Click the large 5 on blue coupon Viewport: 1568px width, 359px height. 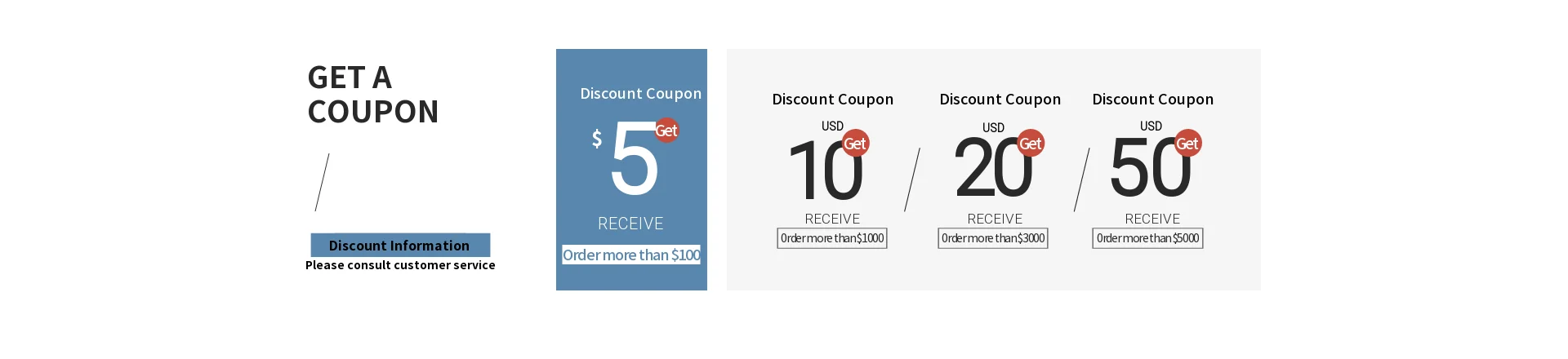pos(634,161)
